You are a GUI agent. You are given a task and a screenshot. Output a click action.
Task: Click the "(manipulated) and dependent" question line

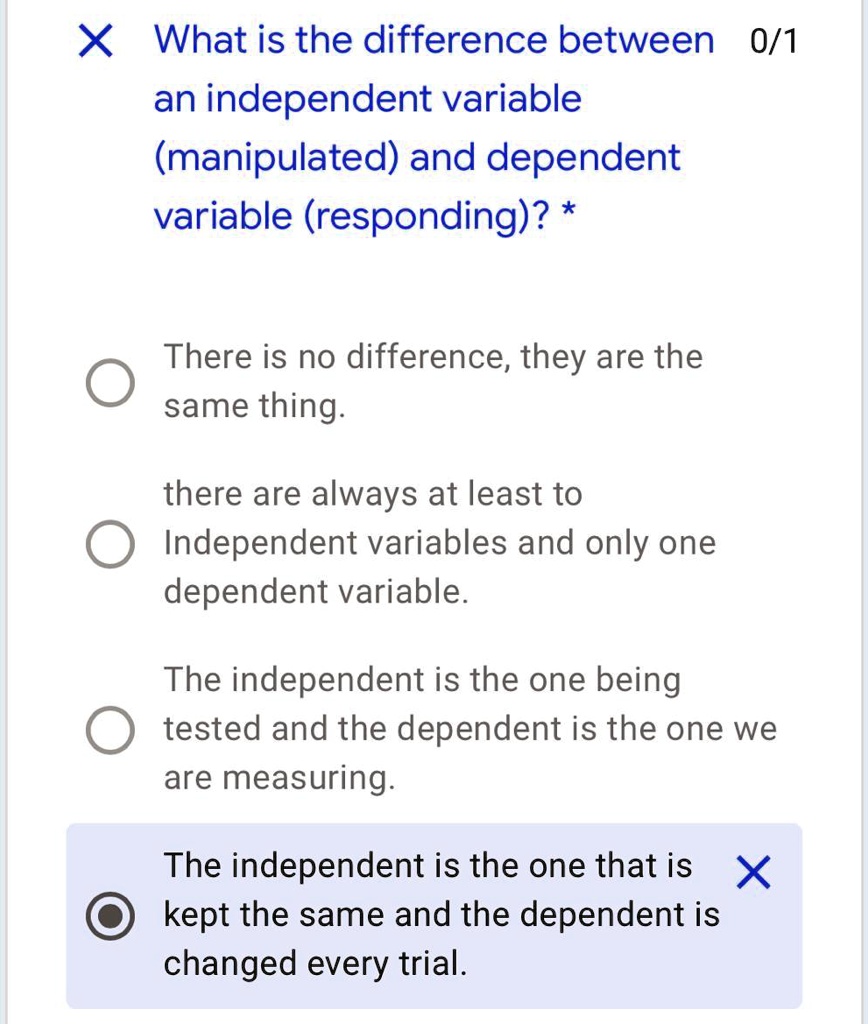(x=417, y=158)
